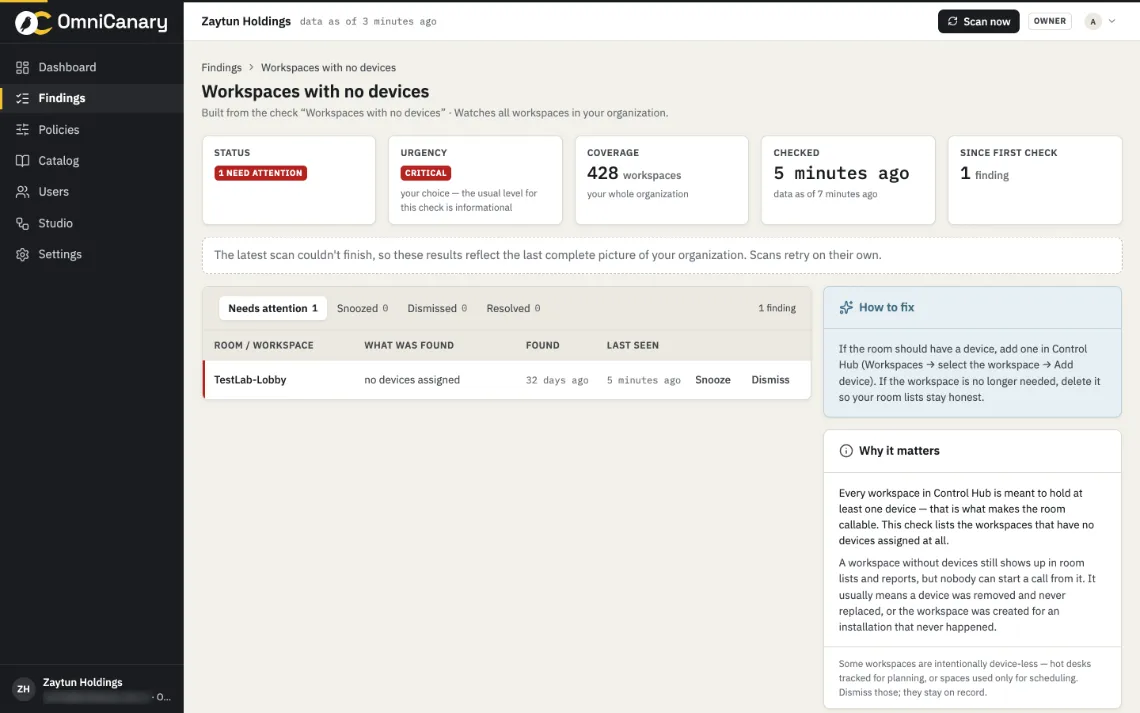Image resolution: width=1140 pixels, height=713 pixels.
Task: Select the Needs attention tab
Action: tap(273, 308)
